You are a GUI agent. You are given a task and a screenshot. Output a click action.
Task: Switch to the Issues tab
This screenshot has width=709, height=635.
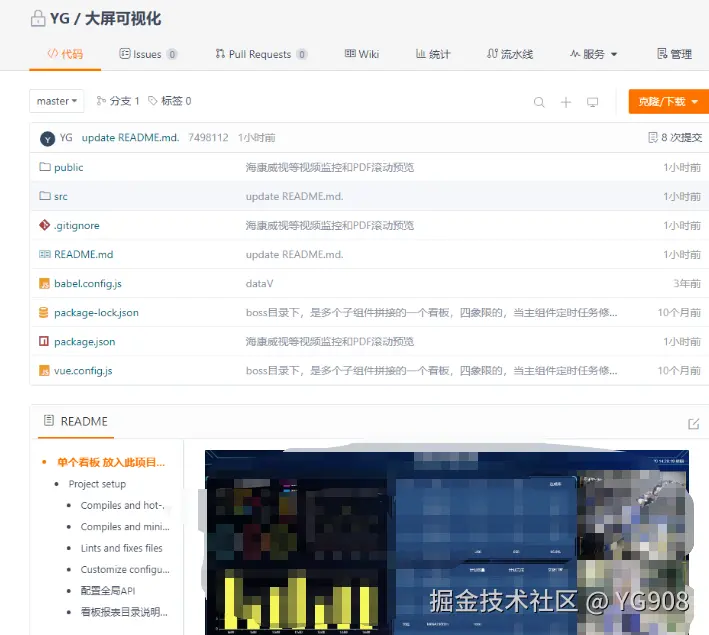(148, 54)
